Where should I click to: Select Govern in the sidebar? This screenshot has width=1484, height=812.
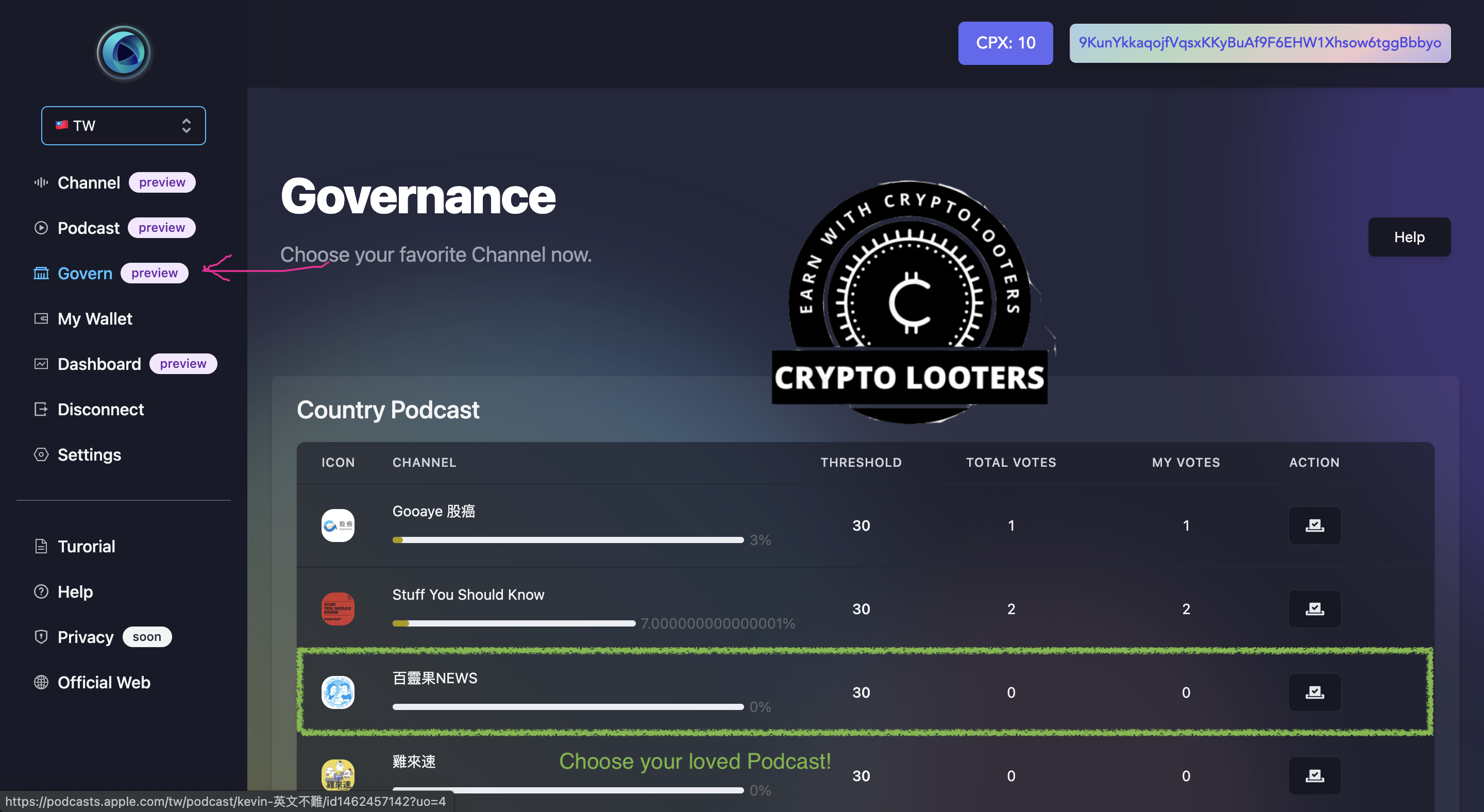click(85, 273)
